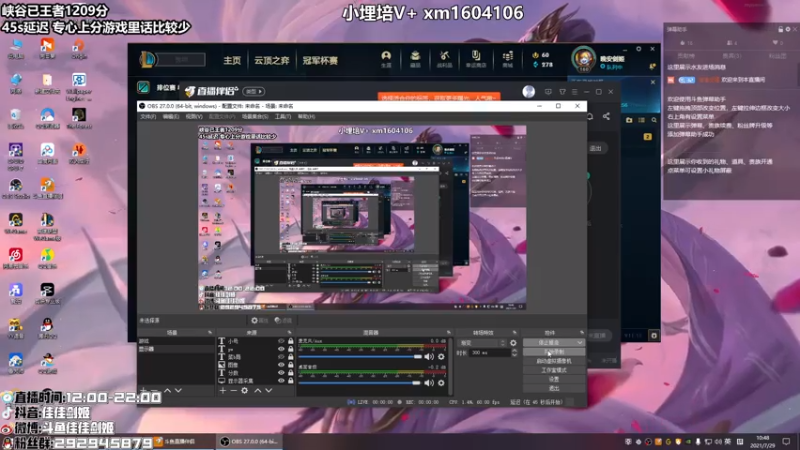Open desktop audio settings gear
This screenshot has height=450, width=800.
(x=441, y=383)
